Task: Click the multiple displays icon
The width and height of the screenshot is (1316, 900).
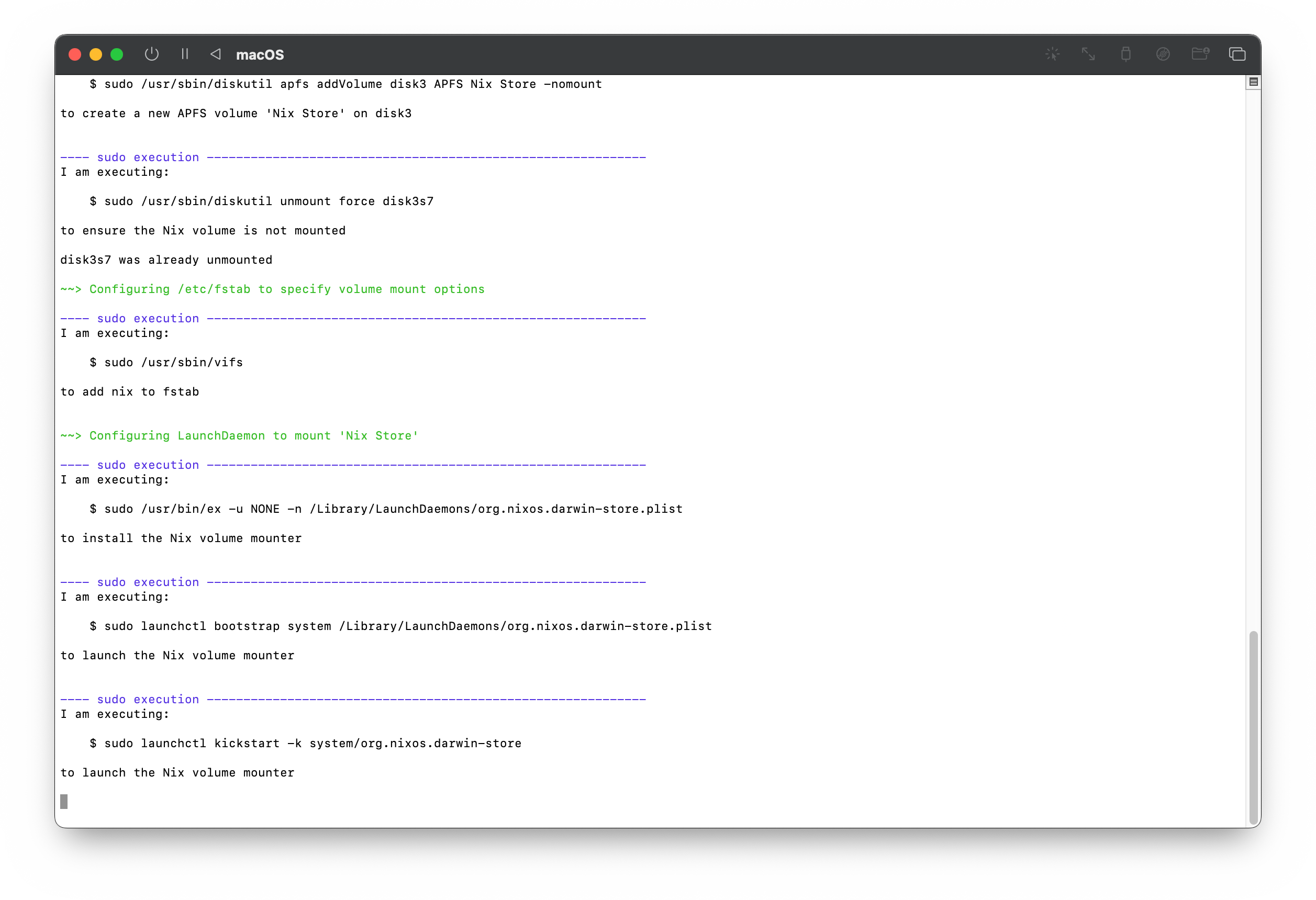Action: click(x=1237, y=54)
